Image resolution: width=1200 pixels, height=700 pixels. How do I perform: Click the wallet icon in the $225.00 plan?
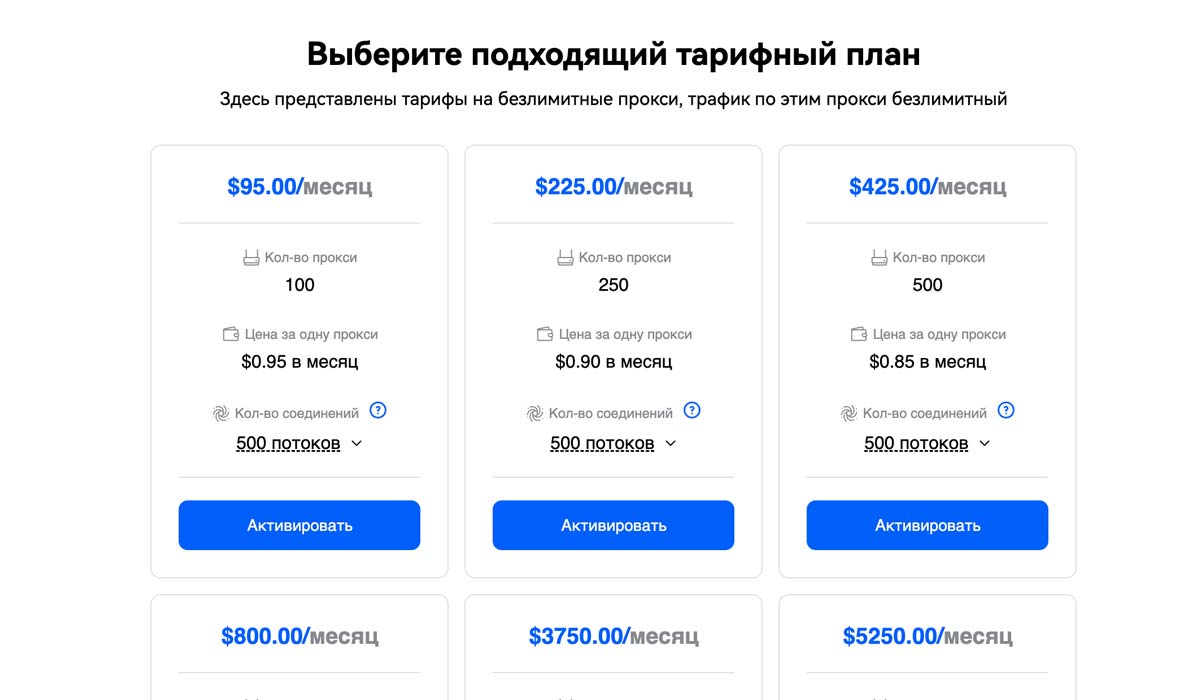(545, 334)
